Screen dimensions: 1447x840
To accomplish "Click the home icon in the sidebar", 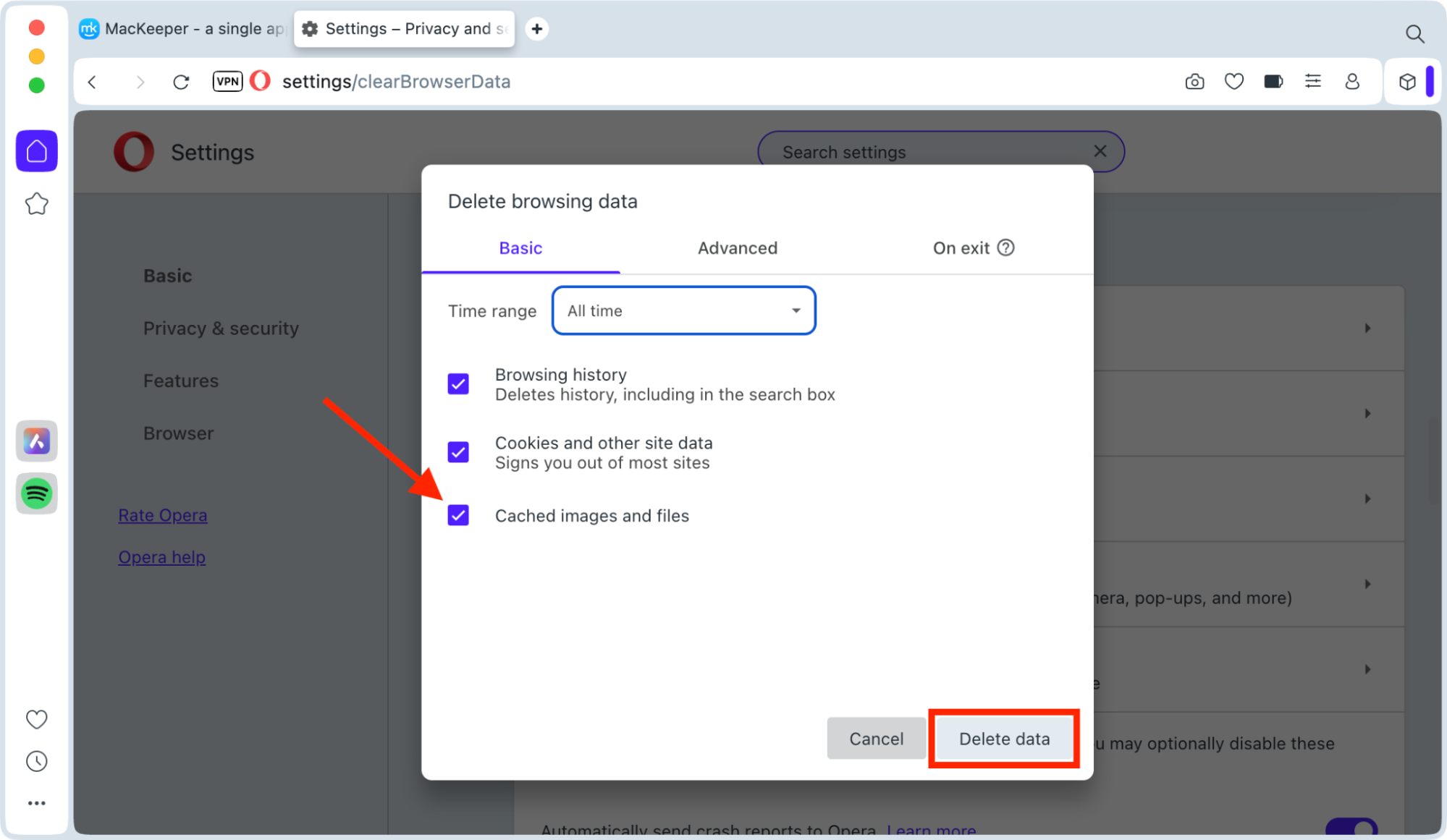I will (x=36, y=150).
